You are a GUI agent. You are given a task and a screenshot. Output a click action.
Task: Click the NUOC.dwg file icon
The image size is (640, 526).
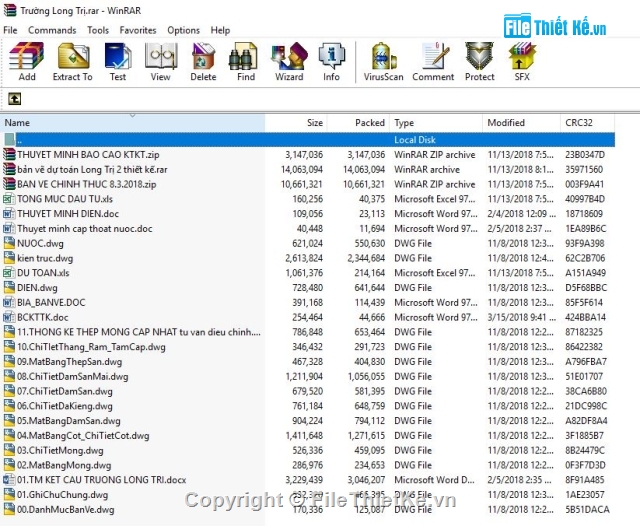tap(9, 243)
